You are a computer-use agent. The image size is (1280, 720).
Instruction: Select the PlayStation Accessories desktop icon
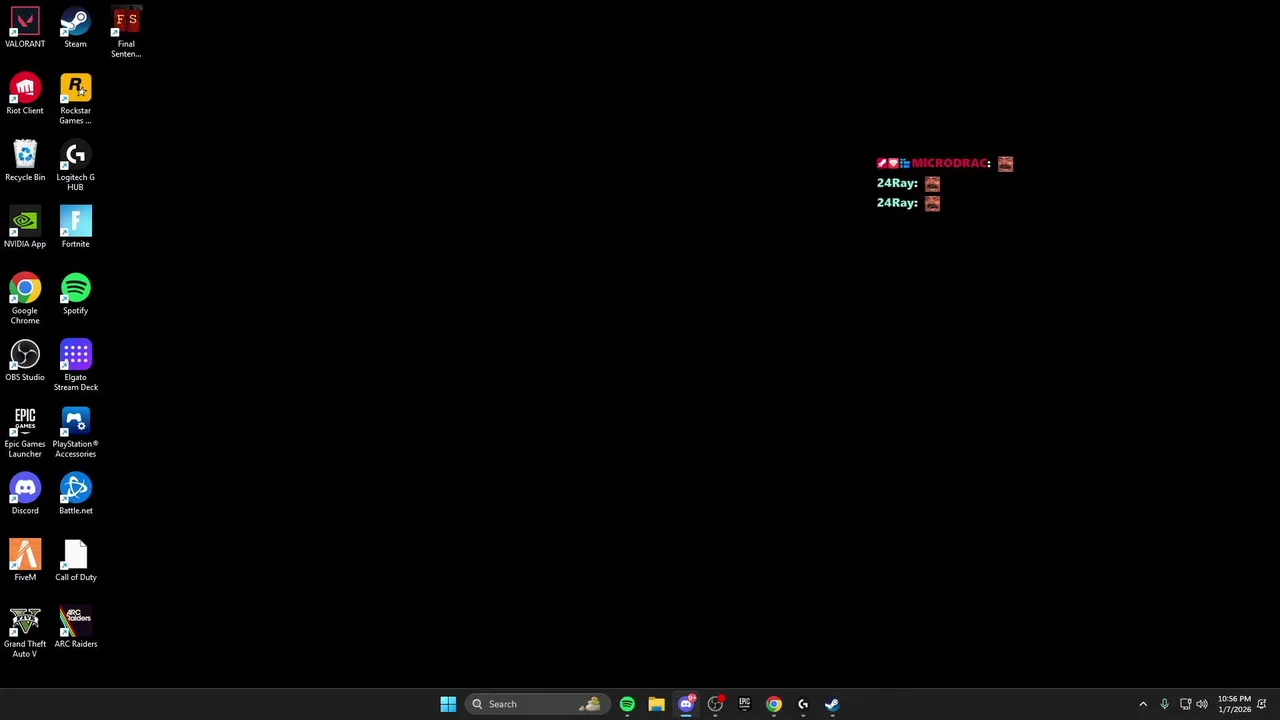75,433
